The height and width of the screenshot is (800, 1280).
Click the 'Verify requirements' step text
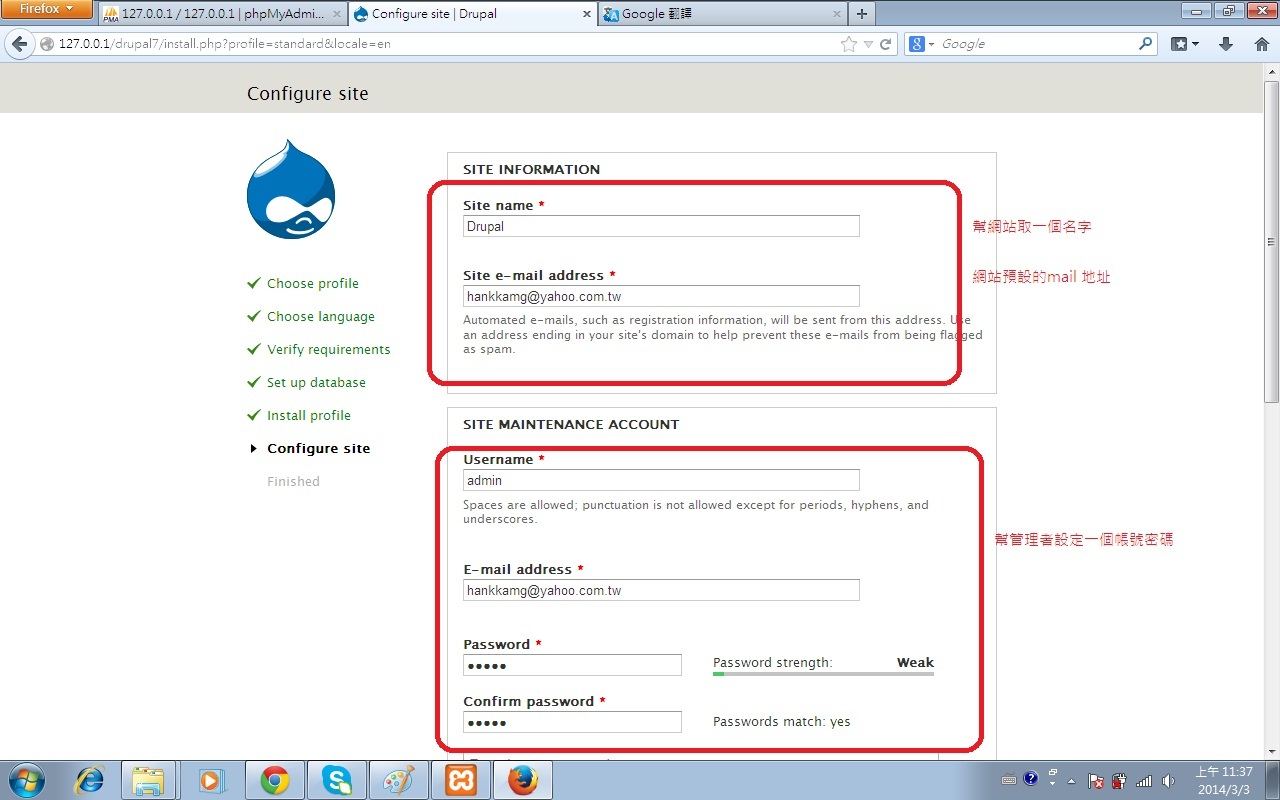(x=328, y=349)
